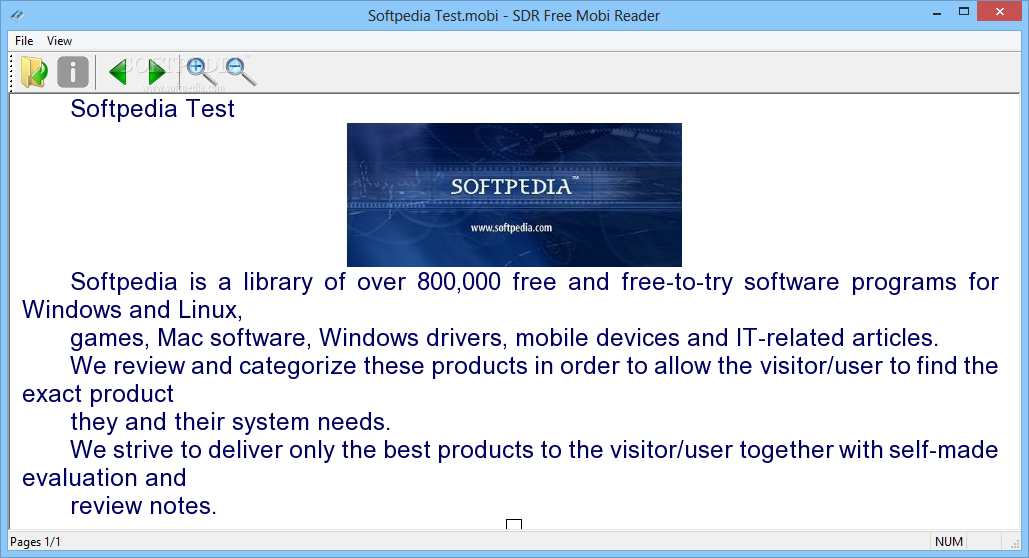Screen dimensions: 1029x558
Task: Show book info with the i icon
Action: point(73,72)
